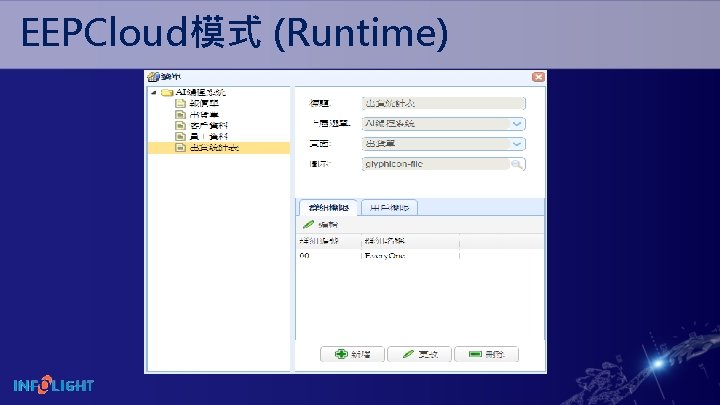720x405 pixels.
Task: Close the 選單 dialog with the red X
Action: pyautogui.click(x=538, y=77)
